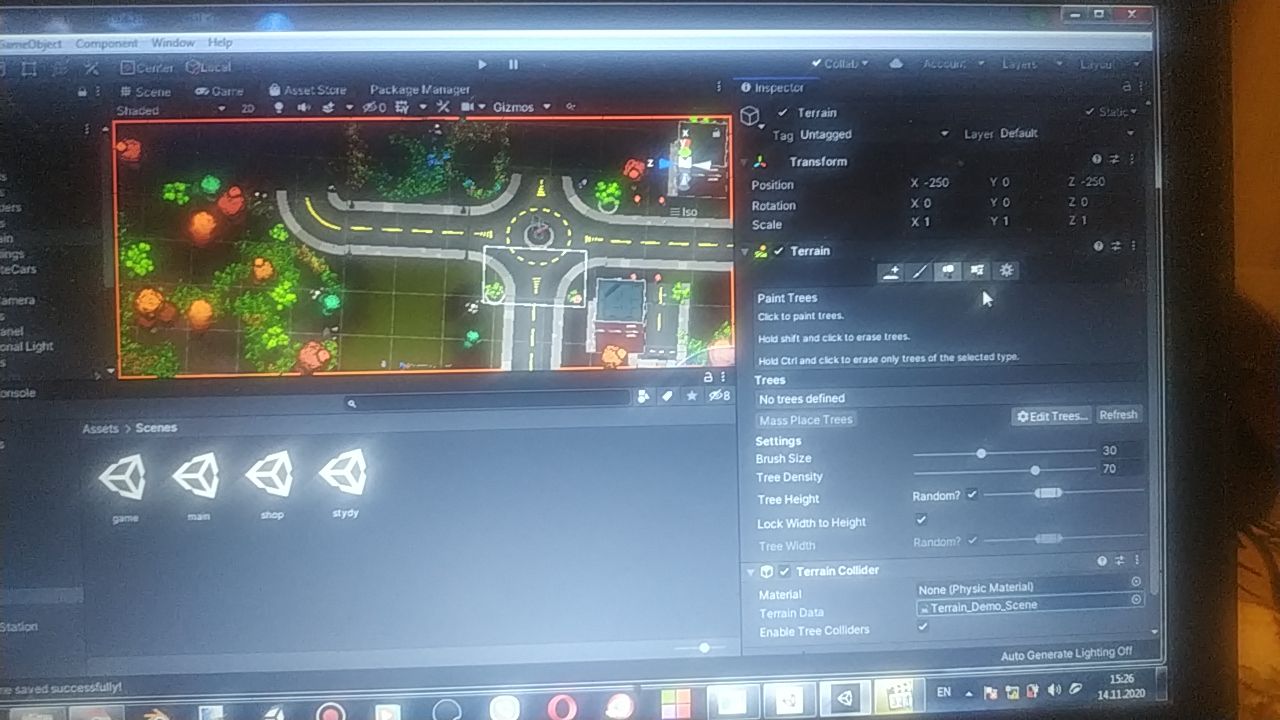This screenshot has height=720, width=1280.
Task: Open the Shaded draw mode dropdown
Action: [x=170, y=110]
